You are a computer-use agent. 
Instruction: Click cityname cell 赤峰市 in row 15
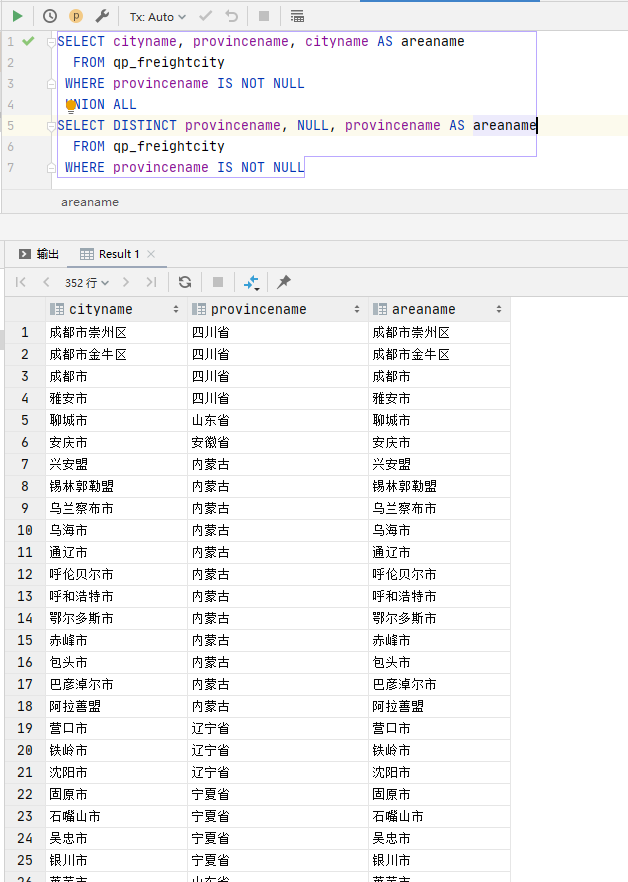coord(116,640)
